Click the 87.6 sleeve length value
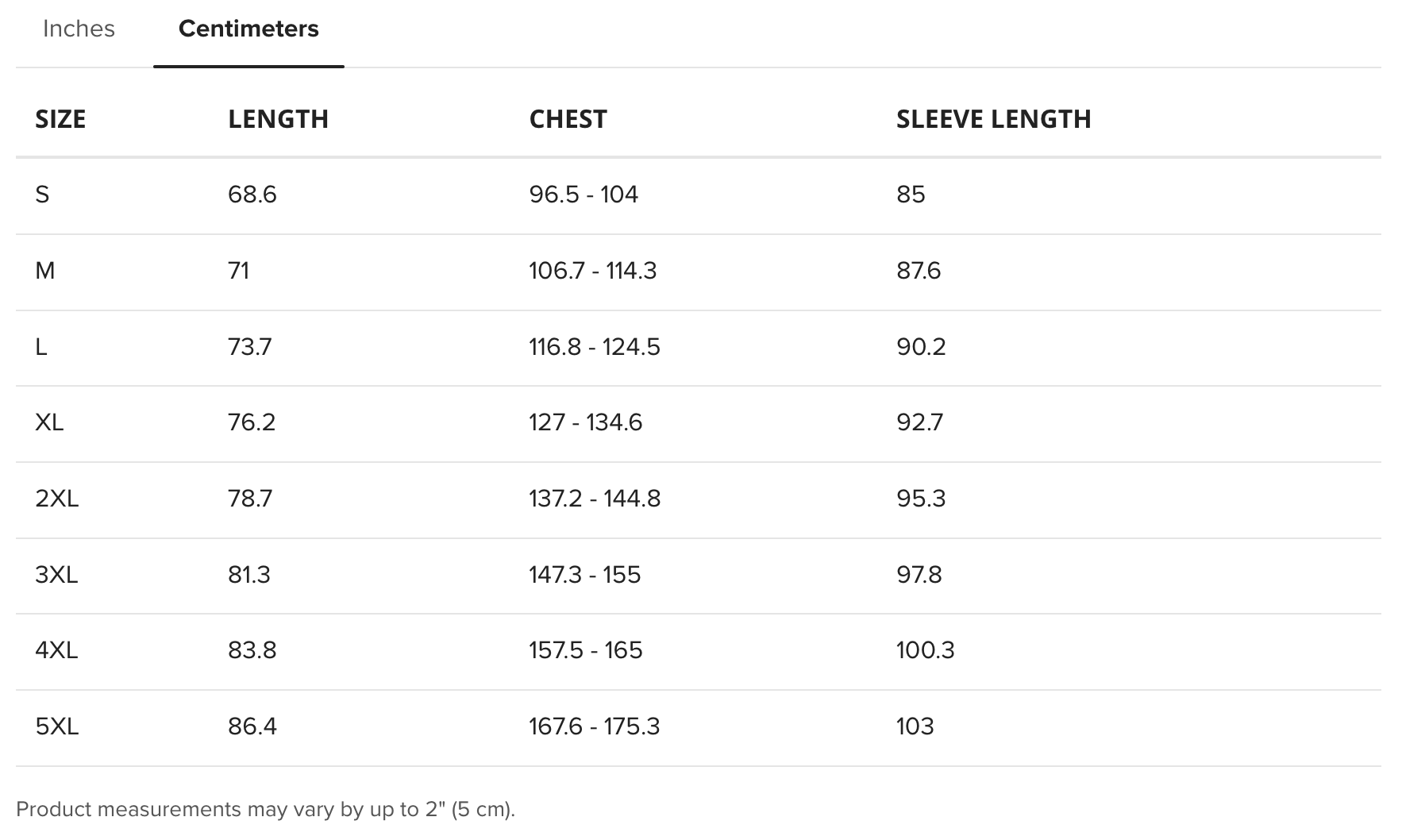 [x=919, y=271]
